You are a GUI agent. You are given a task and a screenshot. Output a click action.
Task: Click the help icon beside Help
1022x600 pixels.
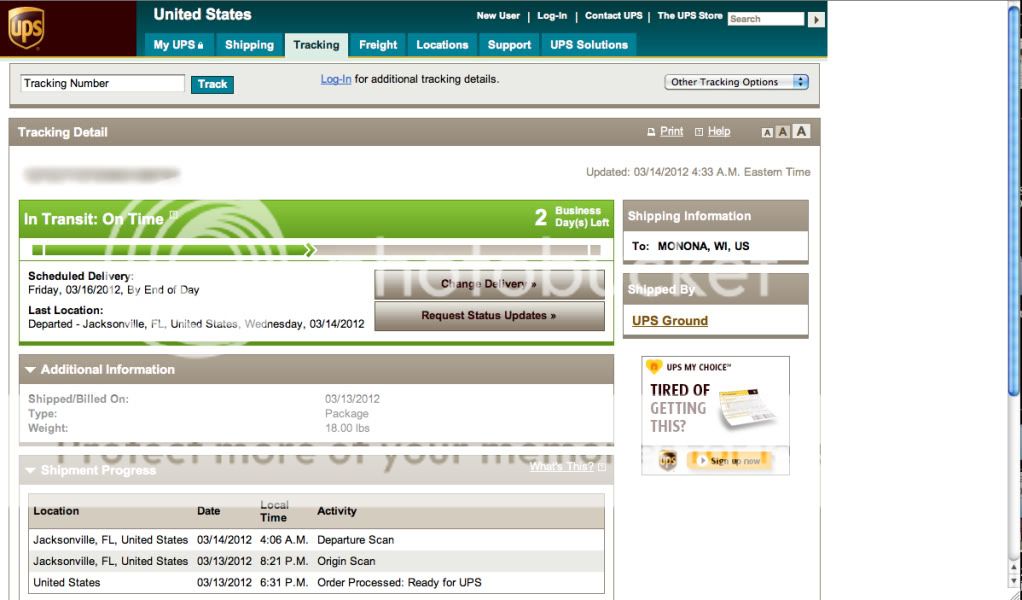click(x=699, y=132)
